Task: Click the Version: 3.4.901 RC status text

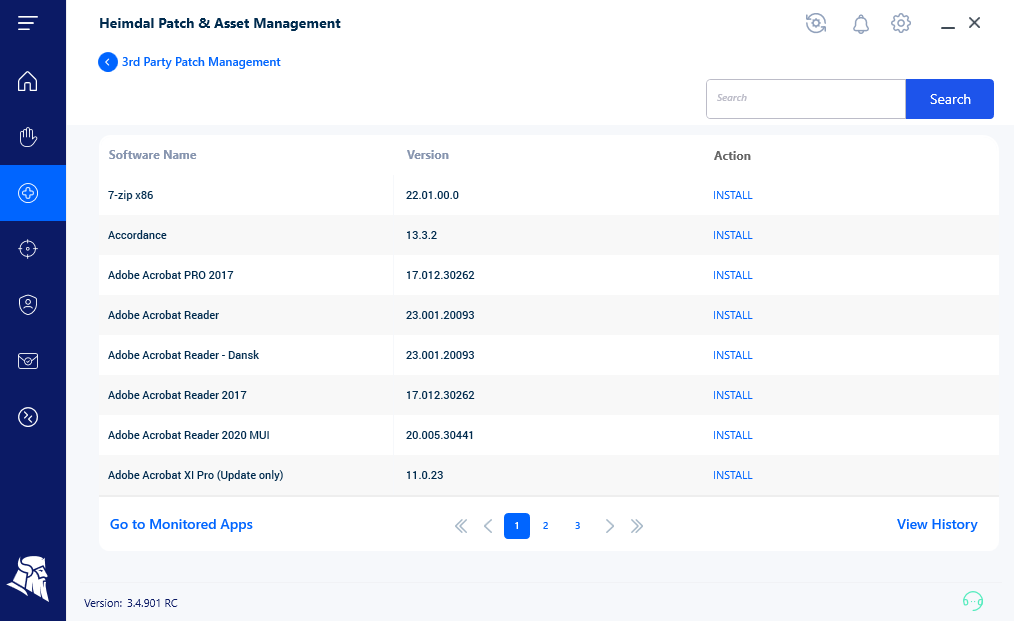Action: pos(131,603)
